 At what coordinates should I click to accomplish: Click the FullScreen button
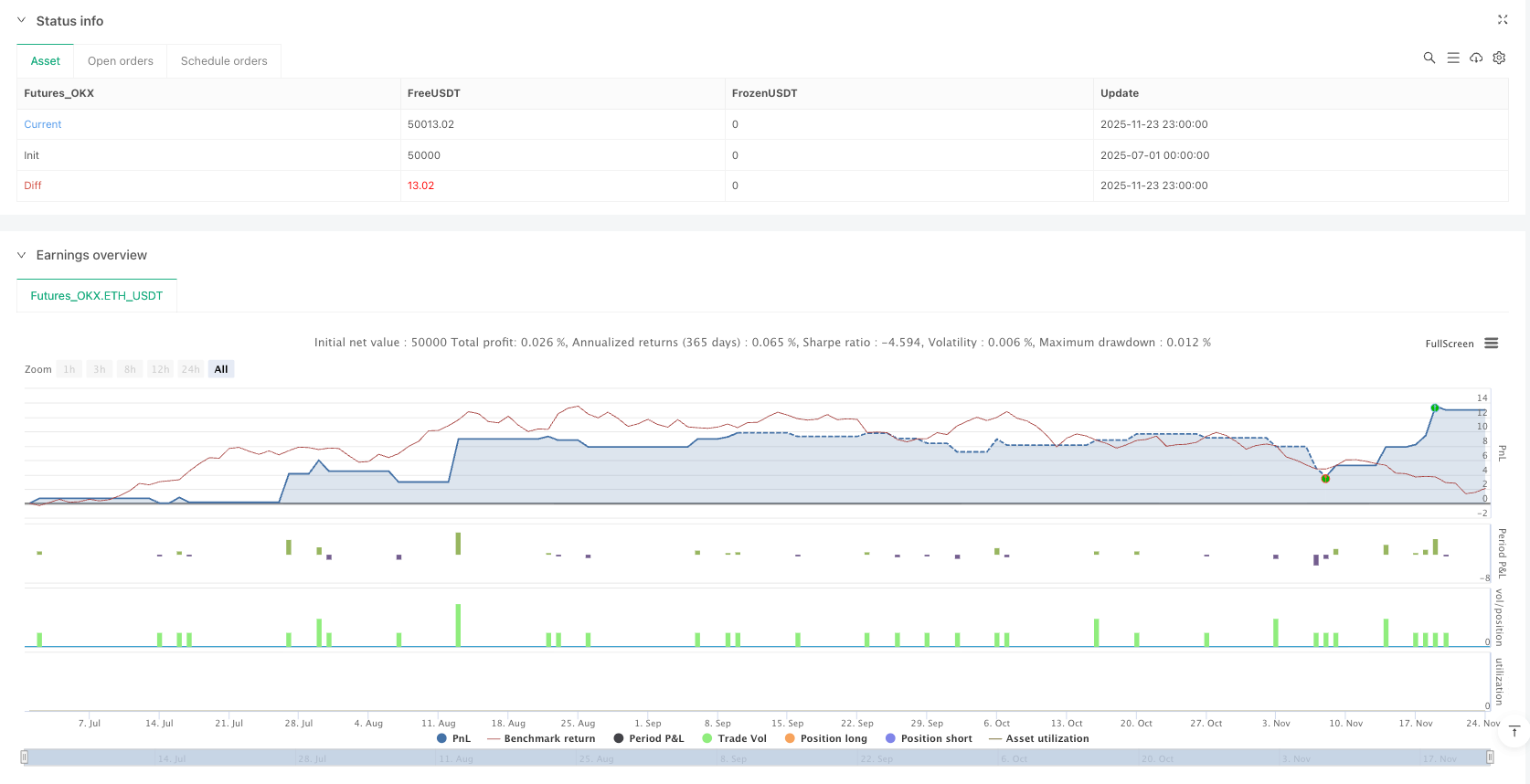coord(1449,344)
